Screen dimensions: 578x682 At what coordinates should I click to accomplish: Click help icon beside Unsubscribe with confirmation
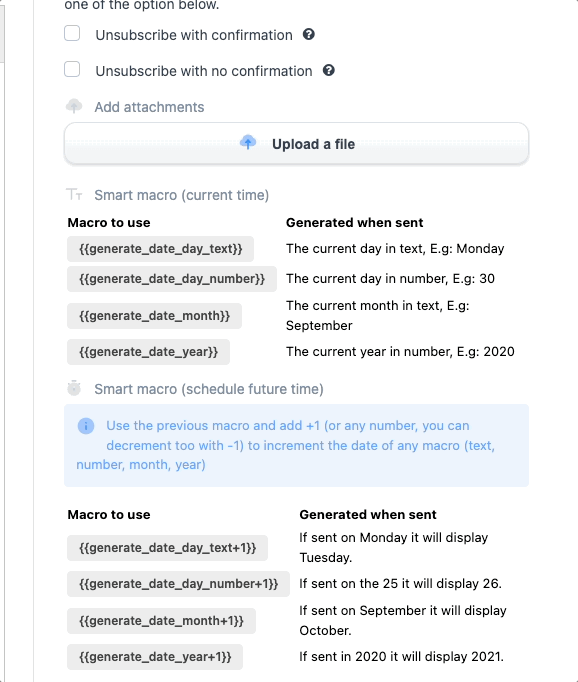click(309, 34)
